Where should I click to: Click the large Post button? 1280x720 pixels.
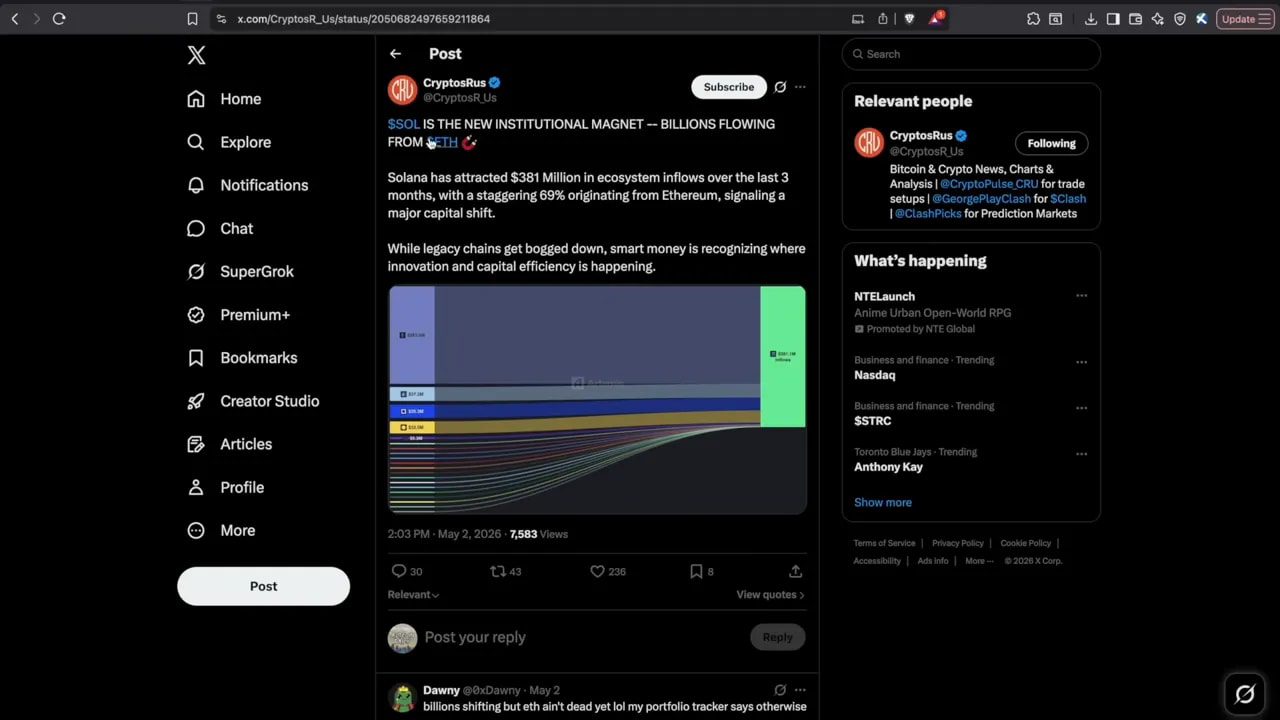point(264,586)
